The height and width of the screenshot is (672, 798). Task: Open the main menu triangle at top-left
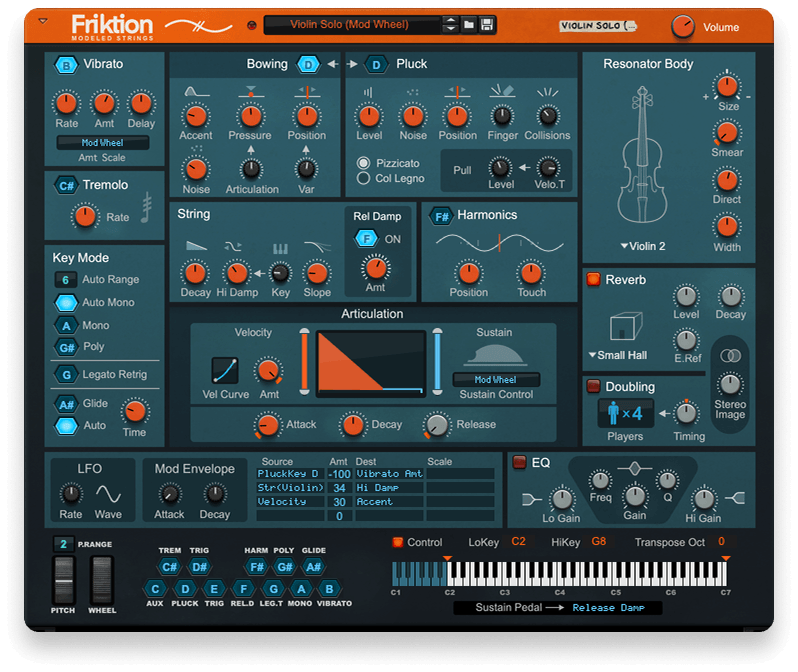(43, 21)
